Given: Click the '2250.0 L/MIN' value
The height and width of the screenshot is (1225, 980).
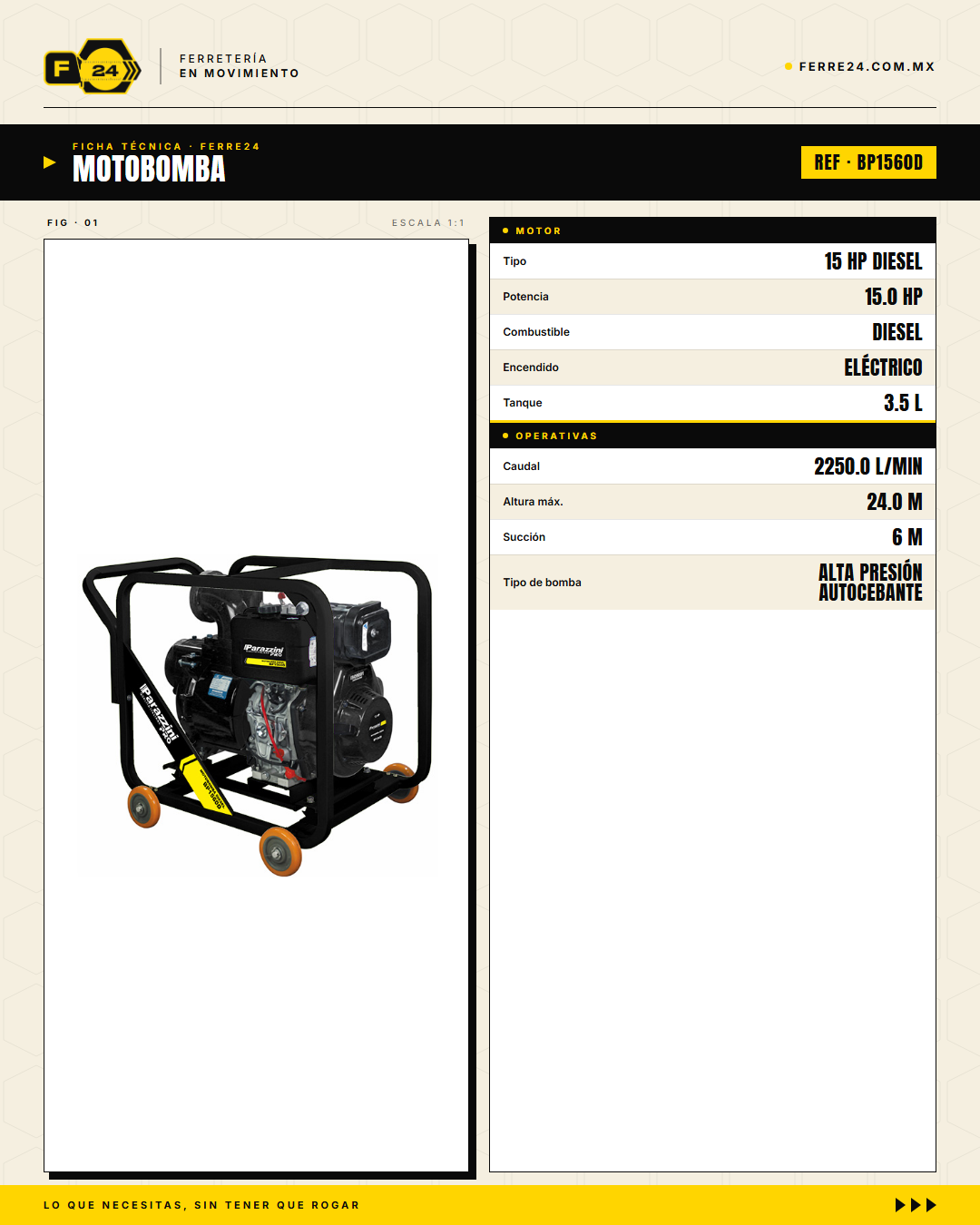Looking at the screenshot, I should pyautogui.click(x=867, y=466).
